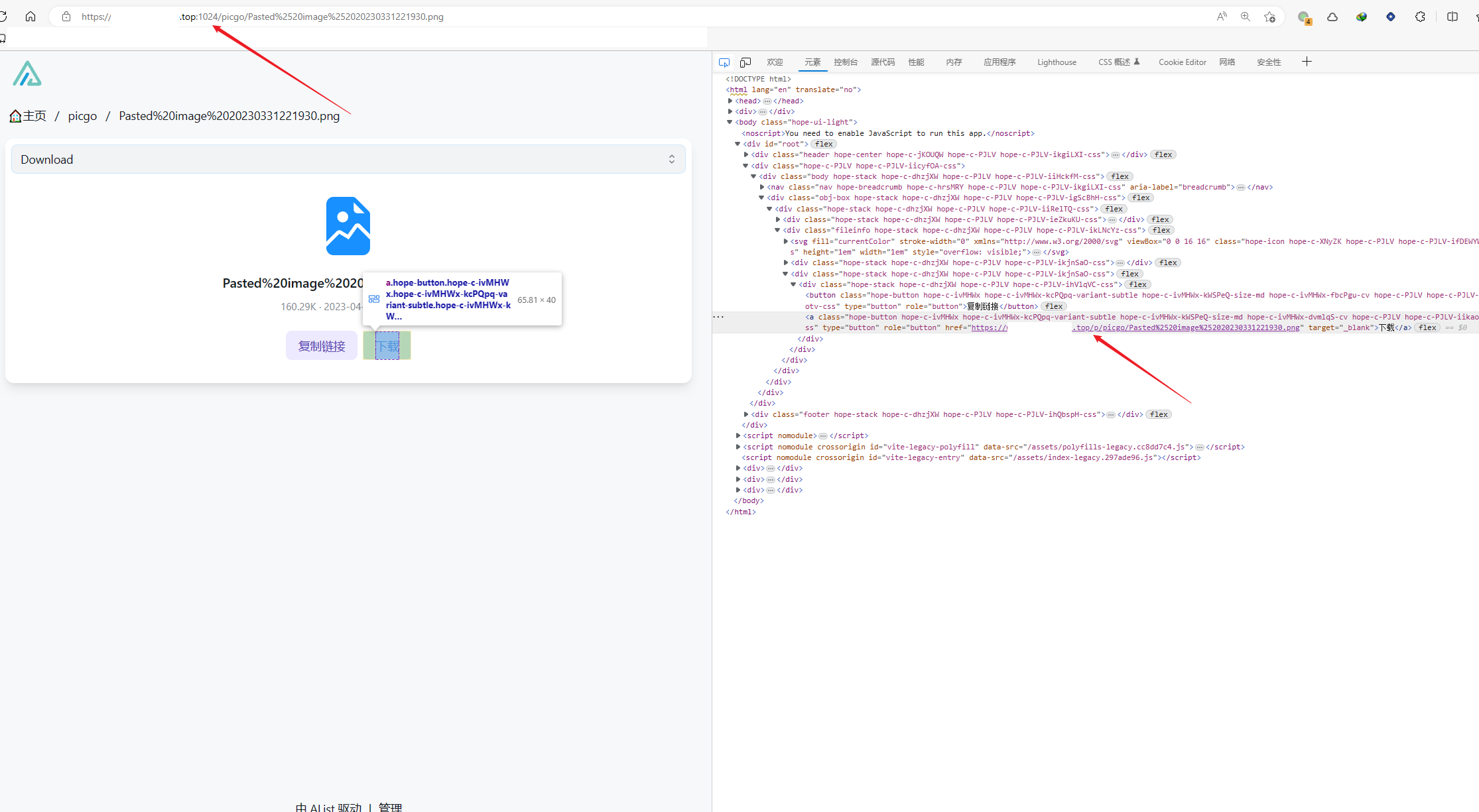Click the image file icon preview
The image size is (1479, 812).
click(348, 226)
